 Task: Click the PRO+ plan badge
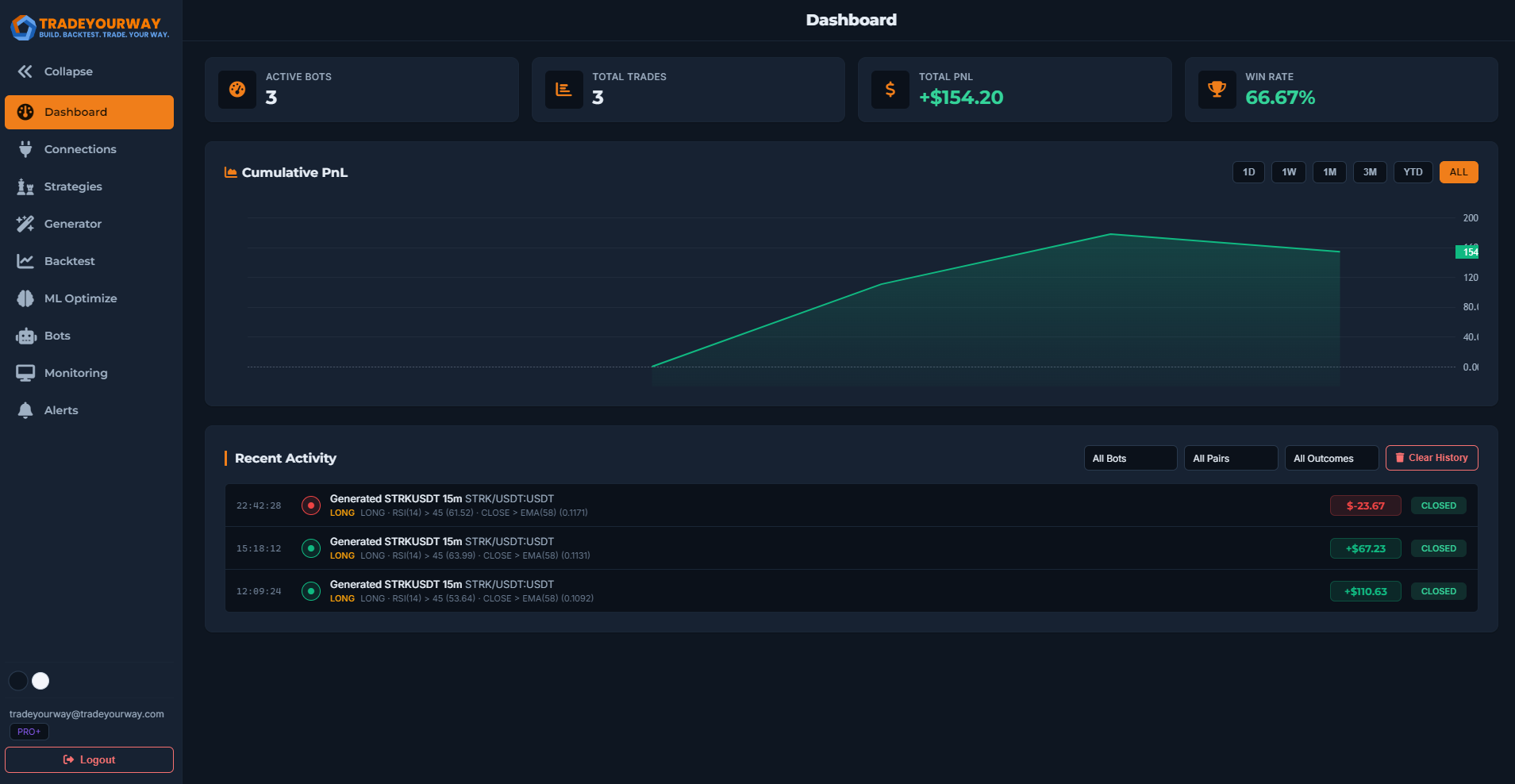tap(29, 732)
